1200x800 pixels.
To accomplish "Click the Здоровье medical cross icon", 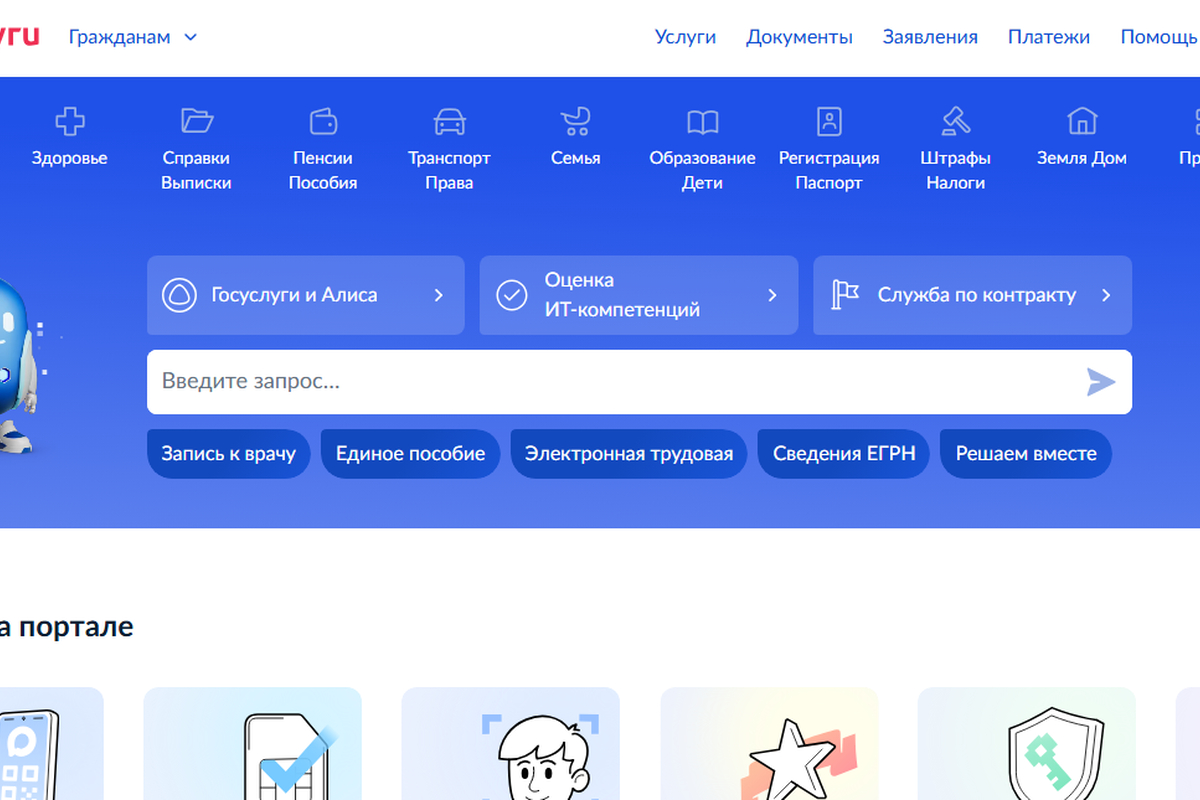I will pyautogui.click(x=69, y=122).
